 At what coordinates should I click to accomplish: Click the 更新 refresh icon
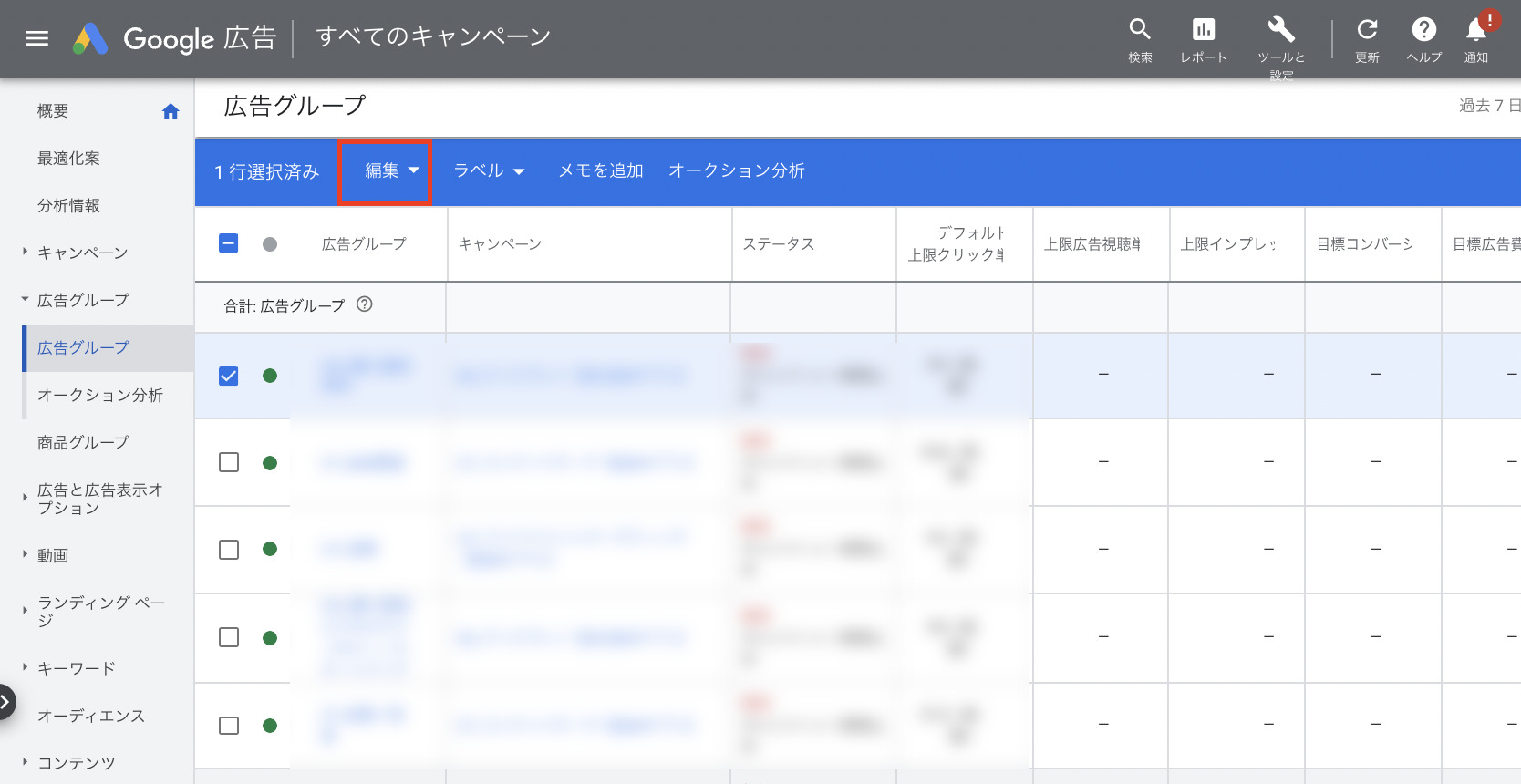(1366, 30)
